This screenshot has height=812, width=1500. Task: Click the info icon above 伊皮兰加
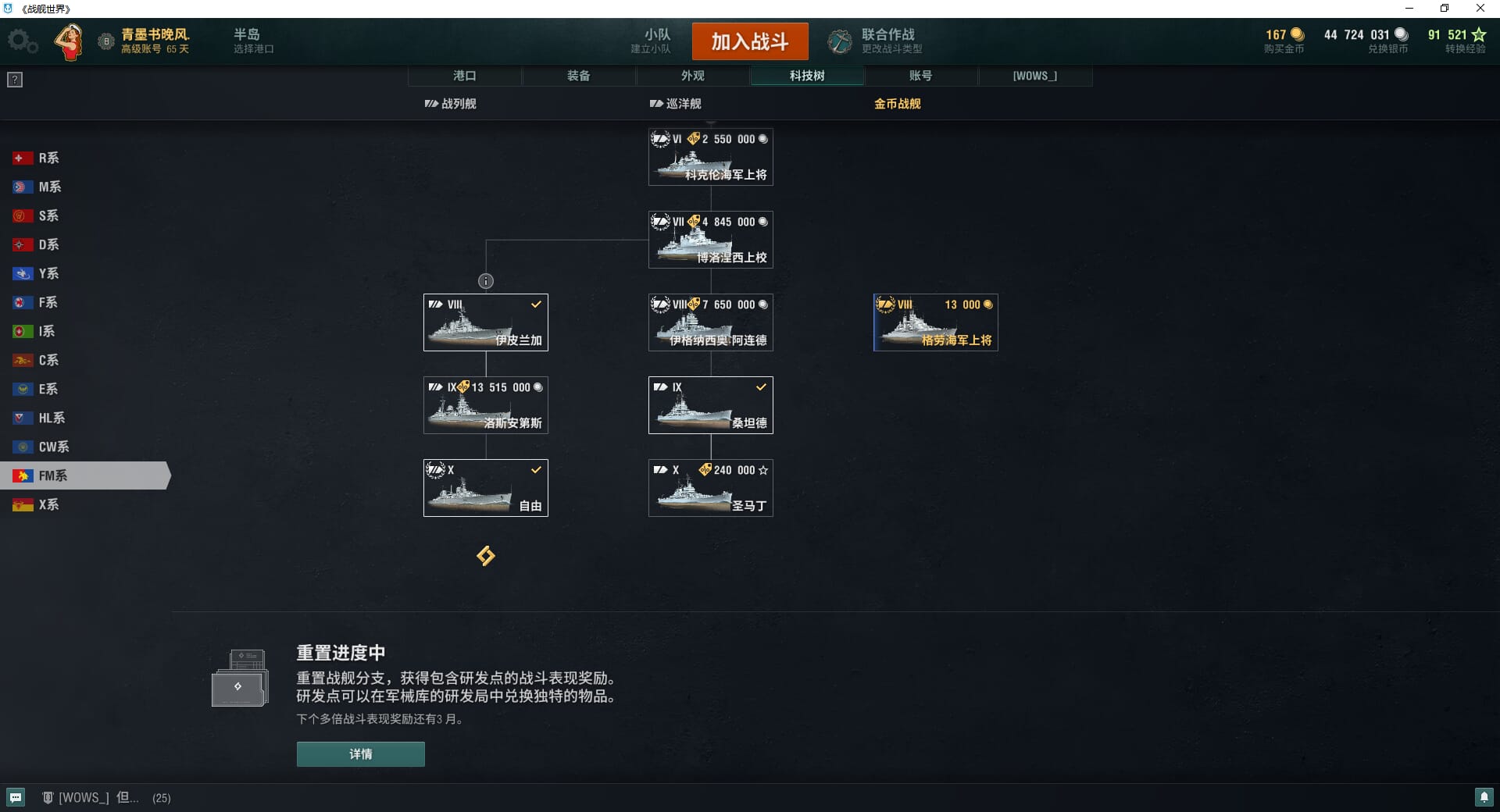pyautogui.click(x=486, y=281)
